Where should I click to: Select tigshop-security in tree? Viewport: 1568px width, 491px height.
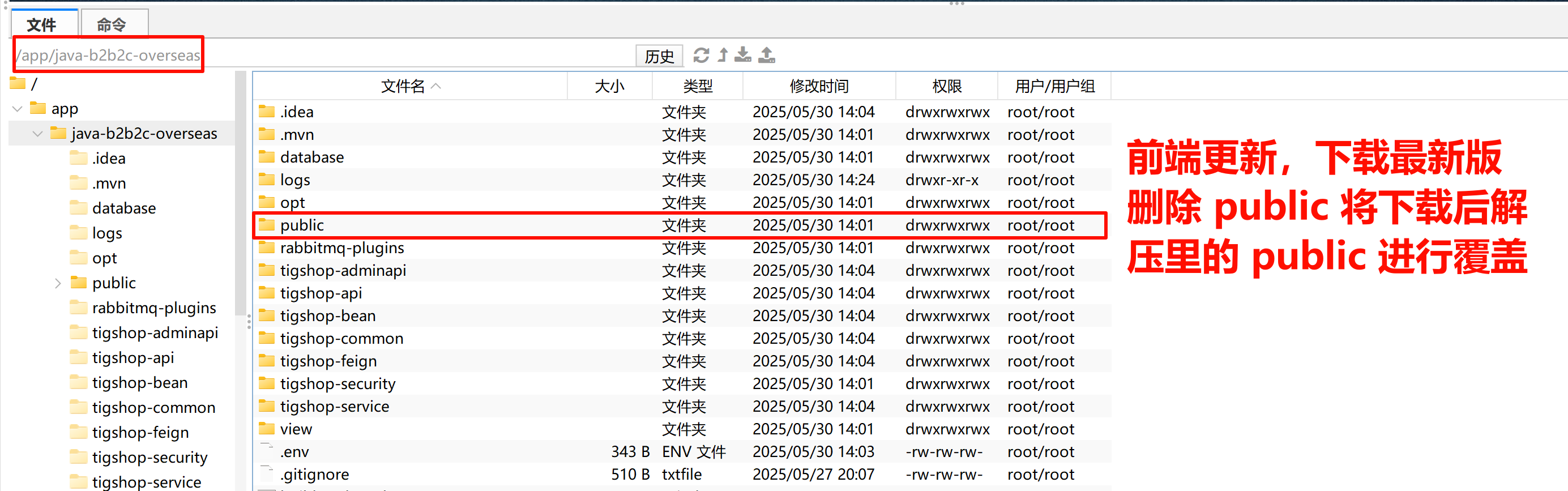(x=139, y=458)
